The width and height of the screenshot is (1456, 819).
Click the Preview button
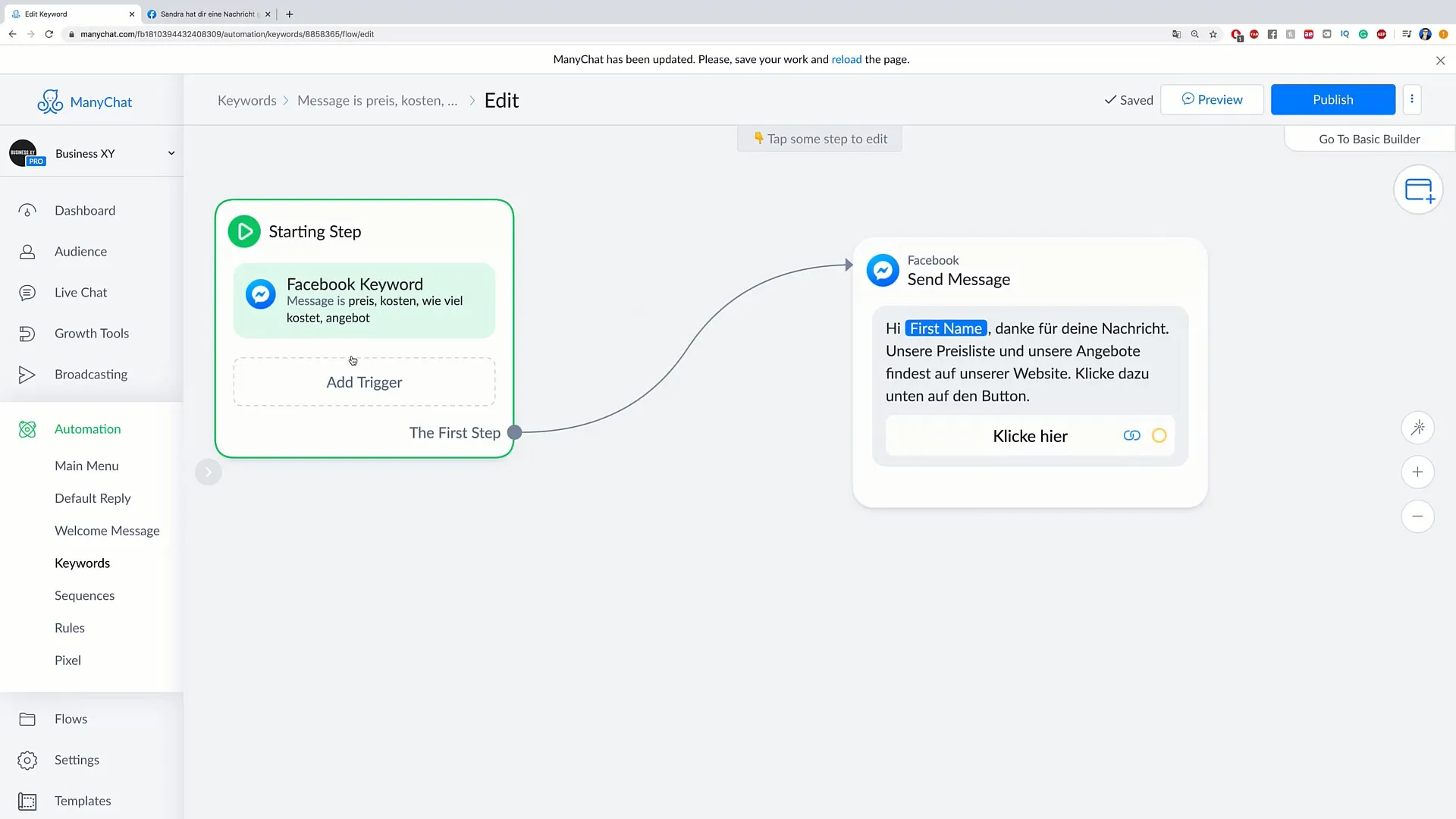[1212, 99]
